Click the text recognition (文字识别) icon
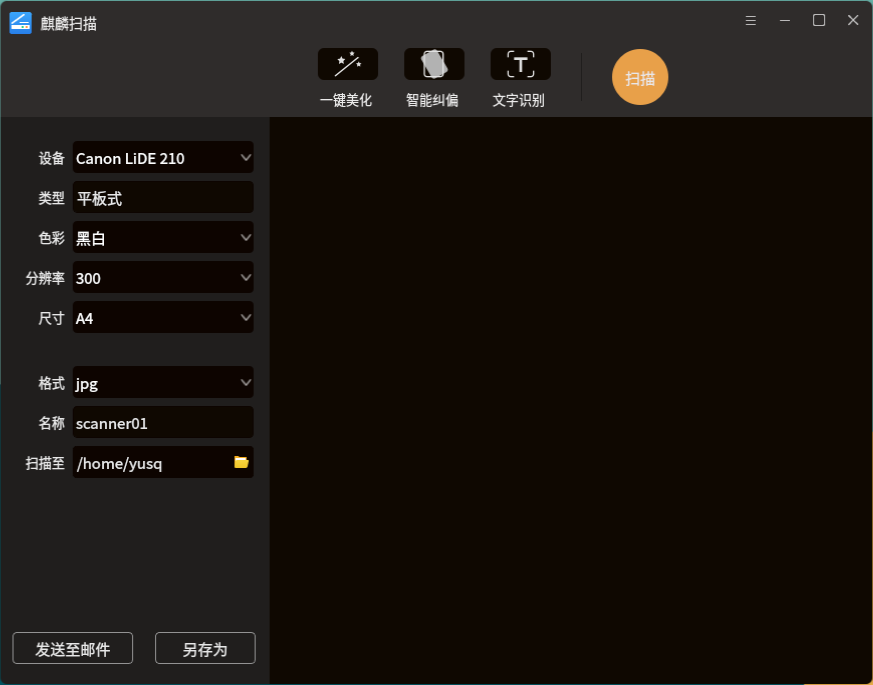Image resolution: width=873 pixels, height=685 pixels. (x=521, y=64)
